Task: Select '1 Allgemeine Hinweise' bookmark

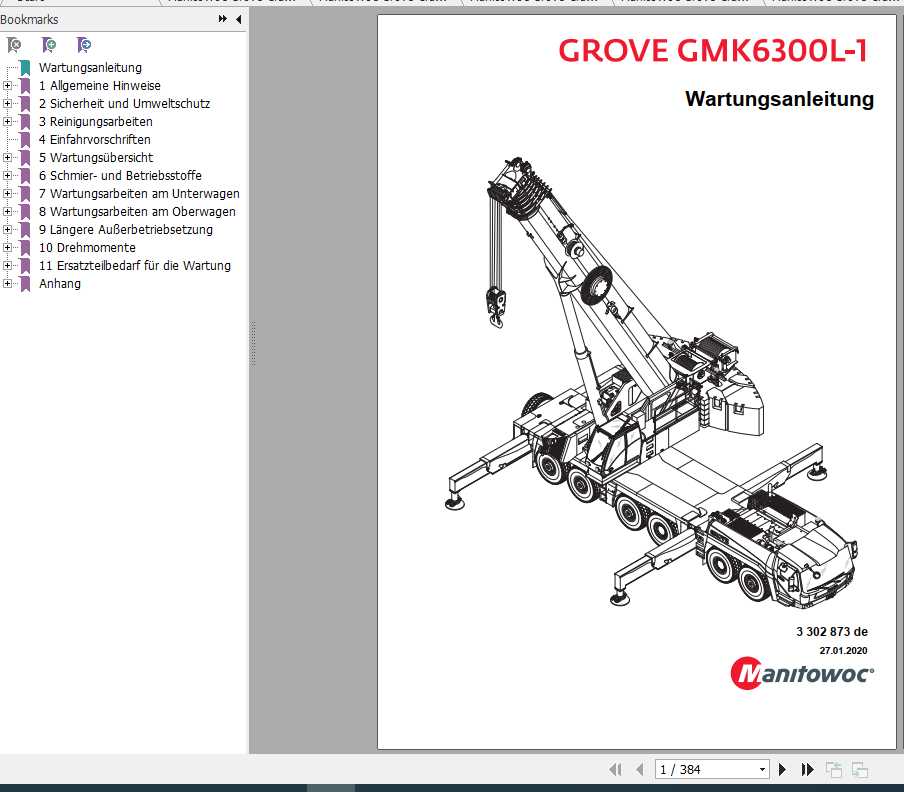Action: coord(100,86)
